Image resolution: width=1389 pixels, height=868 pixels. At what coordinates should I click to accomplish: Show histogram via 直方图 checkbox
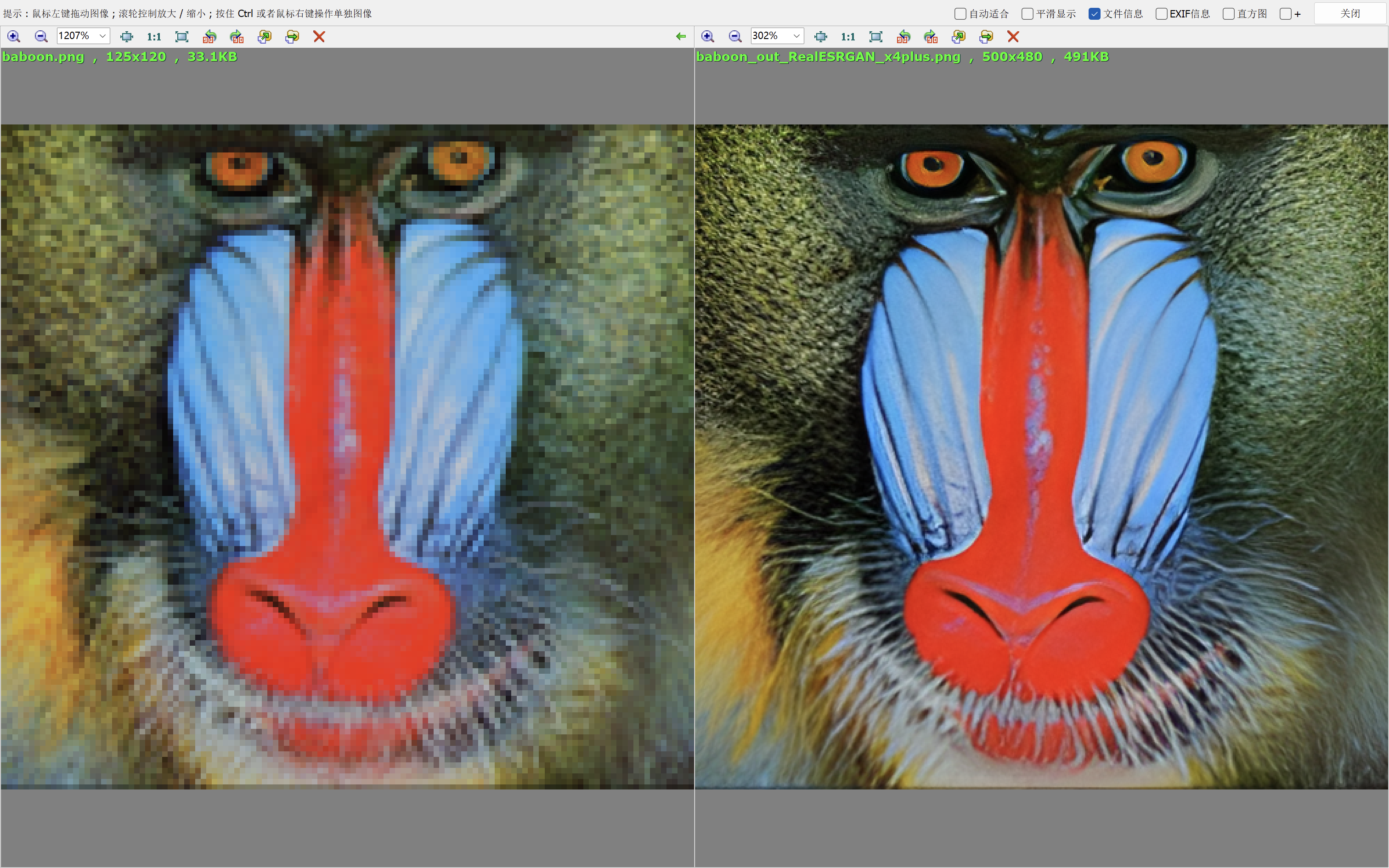[x=1228, y=14]
